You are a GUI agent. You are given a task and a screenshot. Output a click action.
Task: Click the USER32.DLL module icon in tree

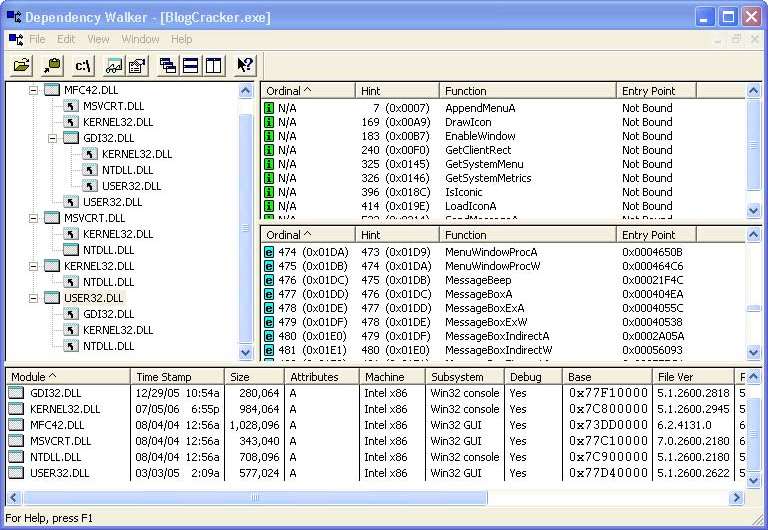(x=52, y=298)
